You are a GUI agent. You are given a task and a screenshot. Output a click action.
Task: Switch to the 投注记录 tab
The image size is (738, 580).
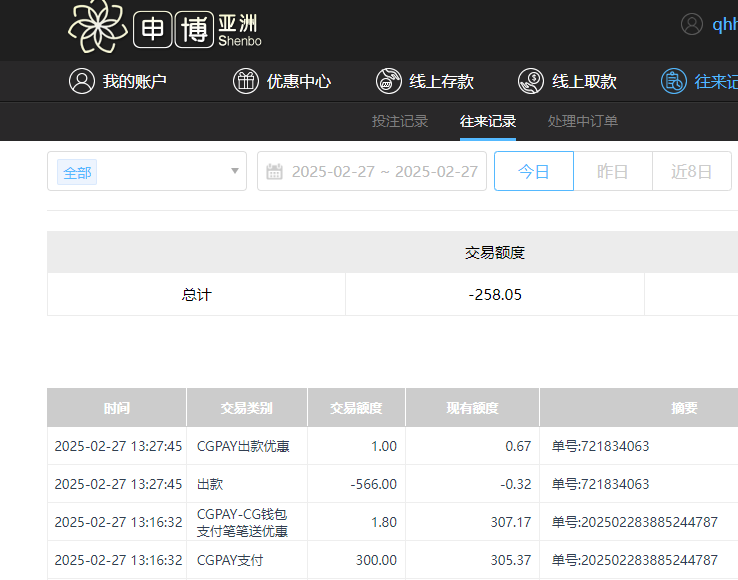400,121
